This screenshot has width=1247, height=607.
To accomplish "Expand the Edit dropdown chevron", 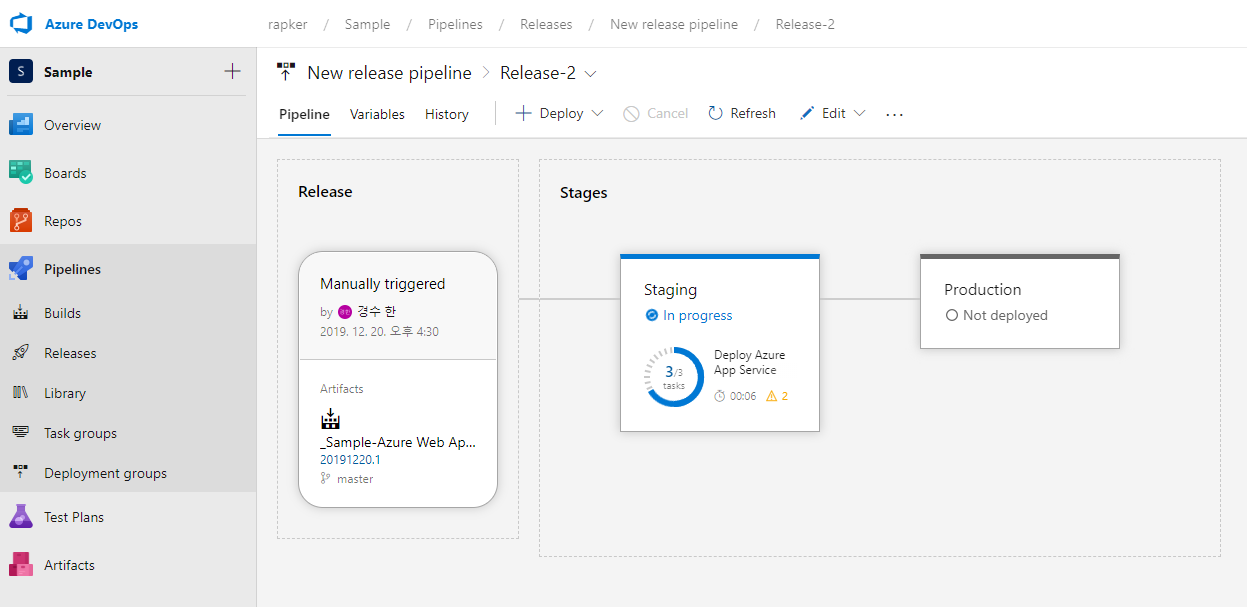I will coord(859,113).
